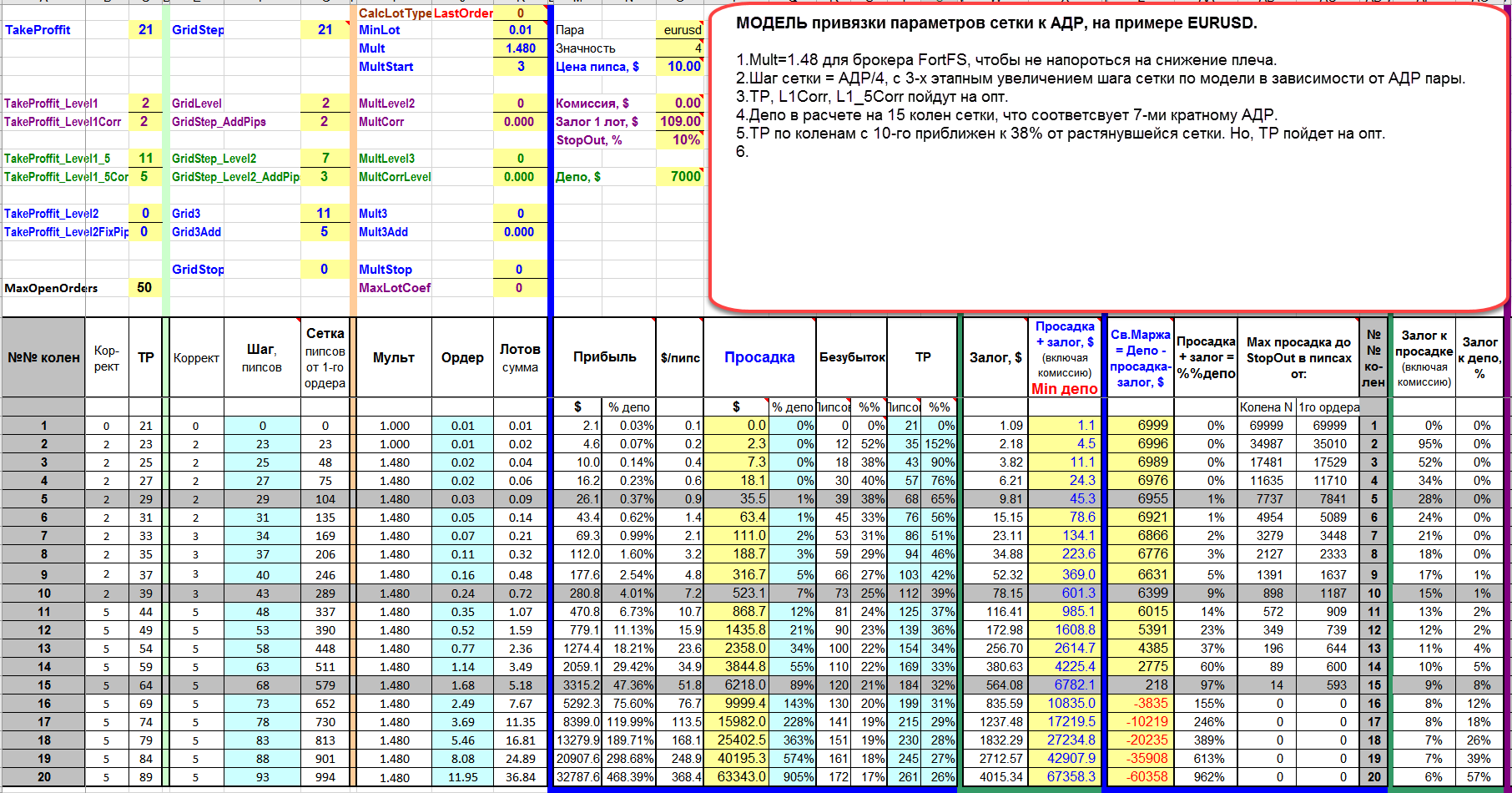
Task: Click the CalcLotType label cell
Action: click(x=395, y=13)
